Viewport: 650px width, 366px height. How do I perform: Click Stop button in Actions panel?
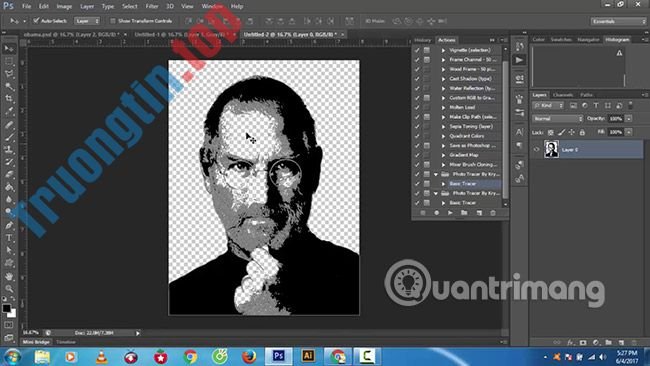[x=423, y=213]
